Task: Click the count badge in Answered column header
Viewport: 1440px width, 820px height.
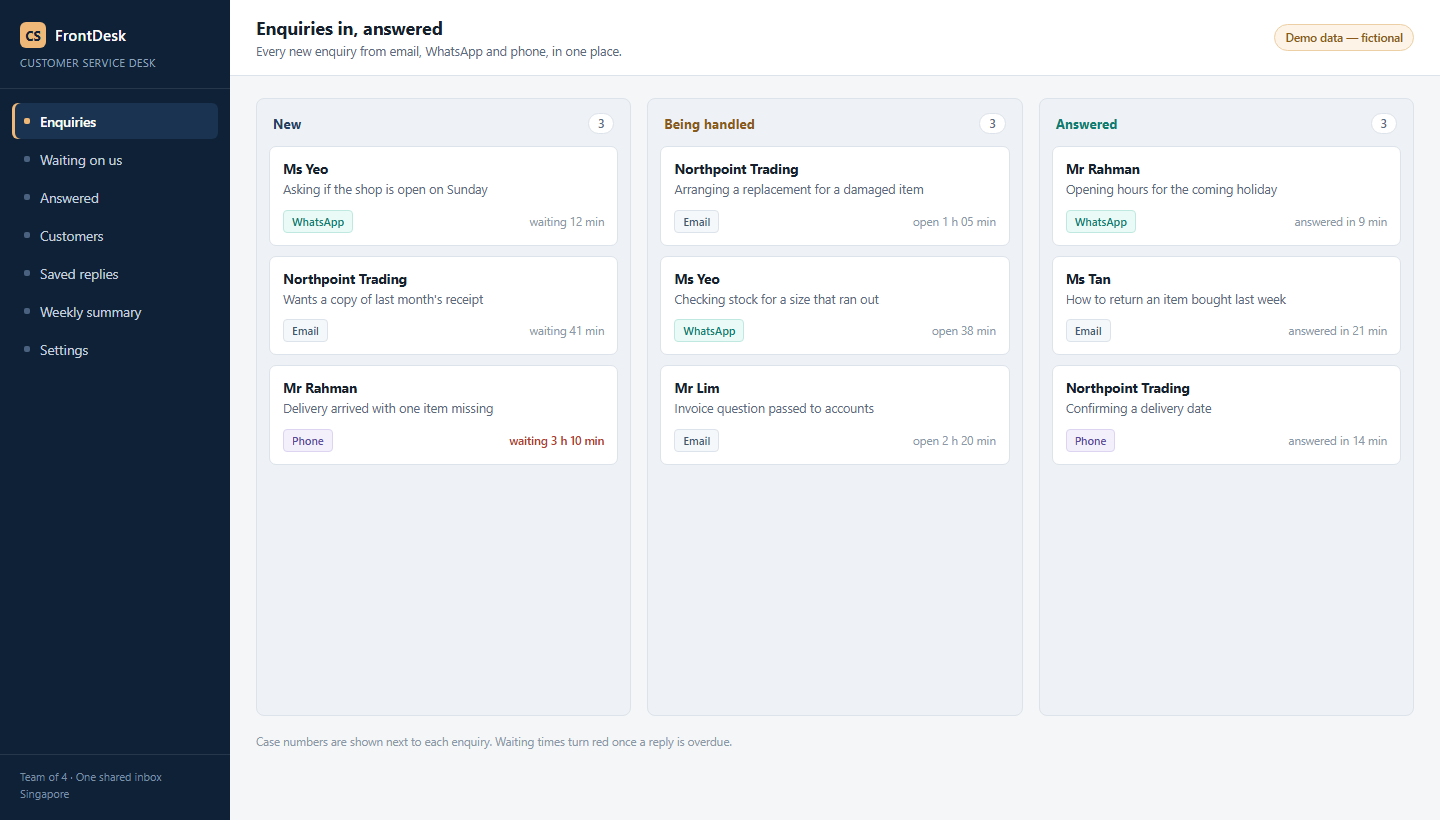Action: 1383,124
